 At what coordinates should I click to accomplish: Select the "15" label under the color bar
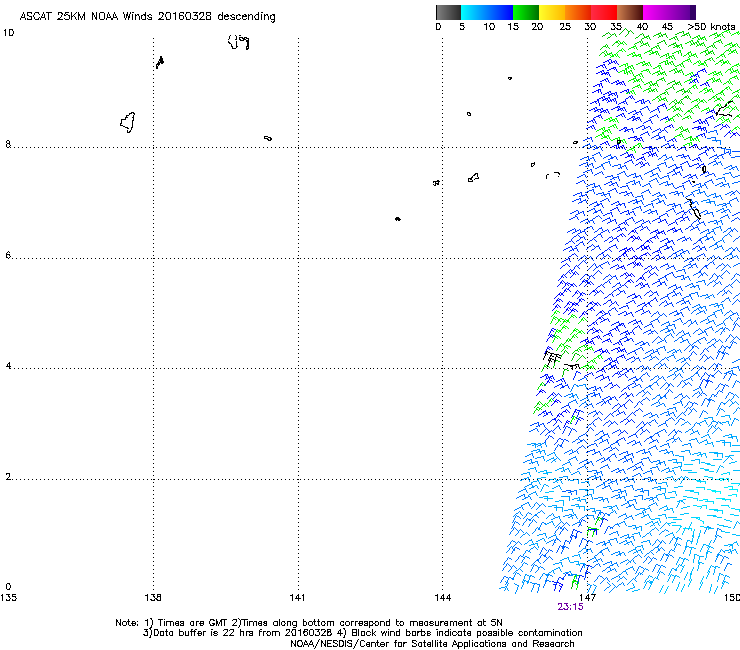[513, 27]
